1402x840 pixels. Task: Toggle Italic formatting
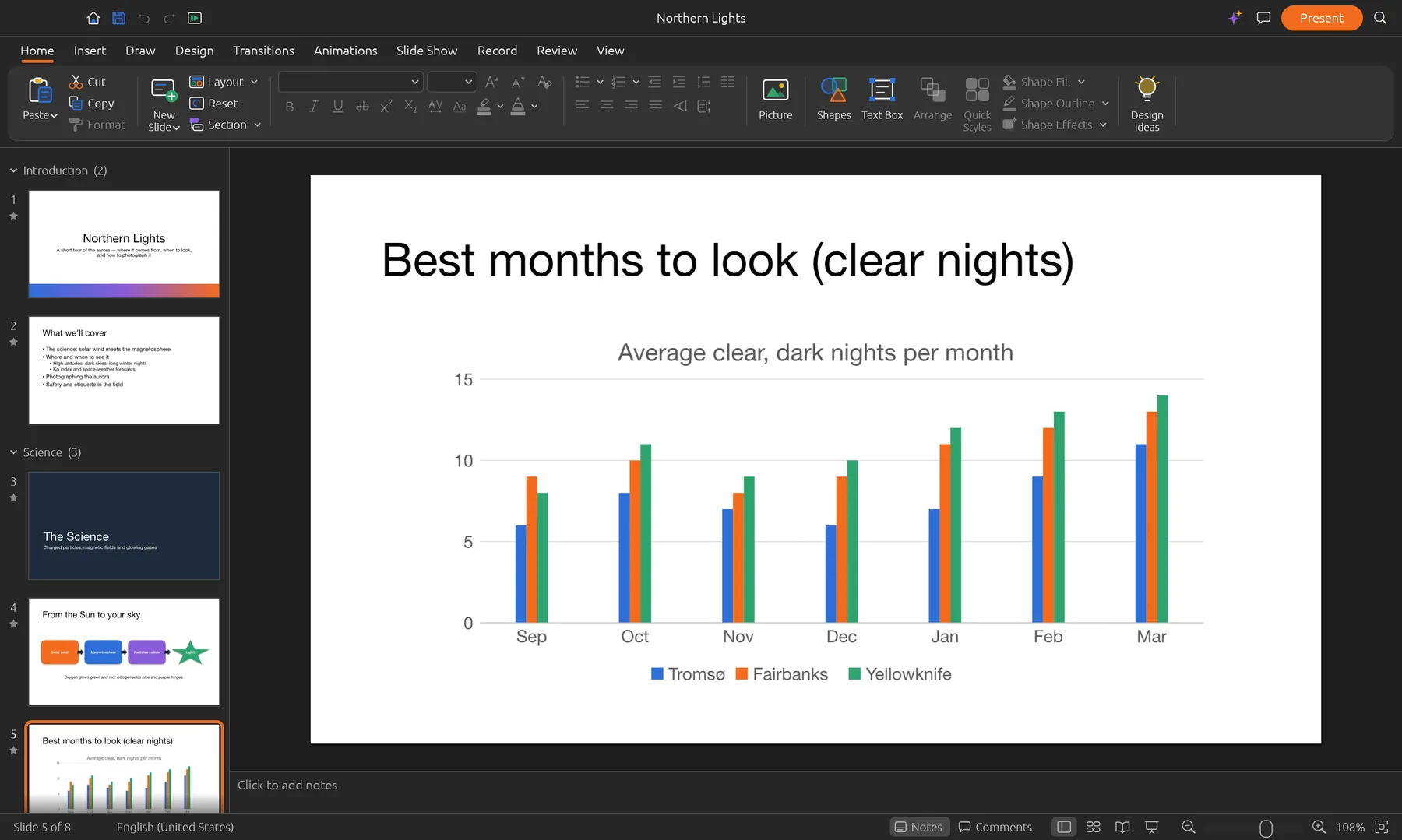313,107
